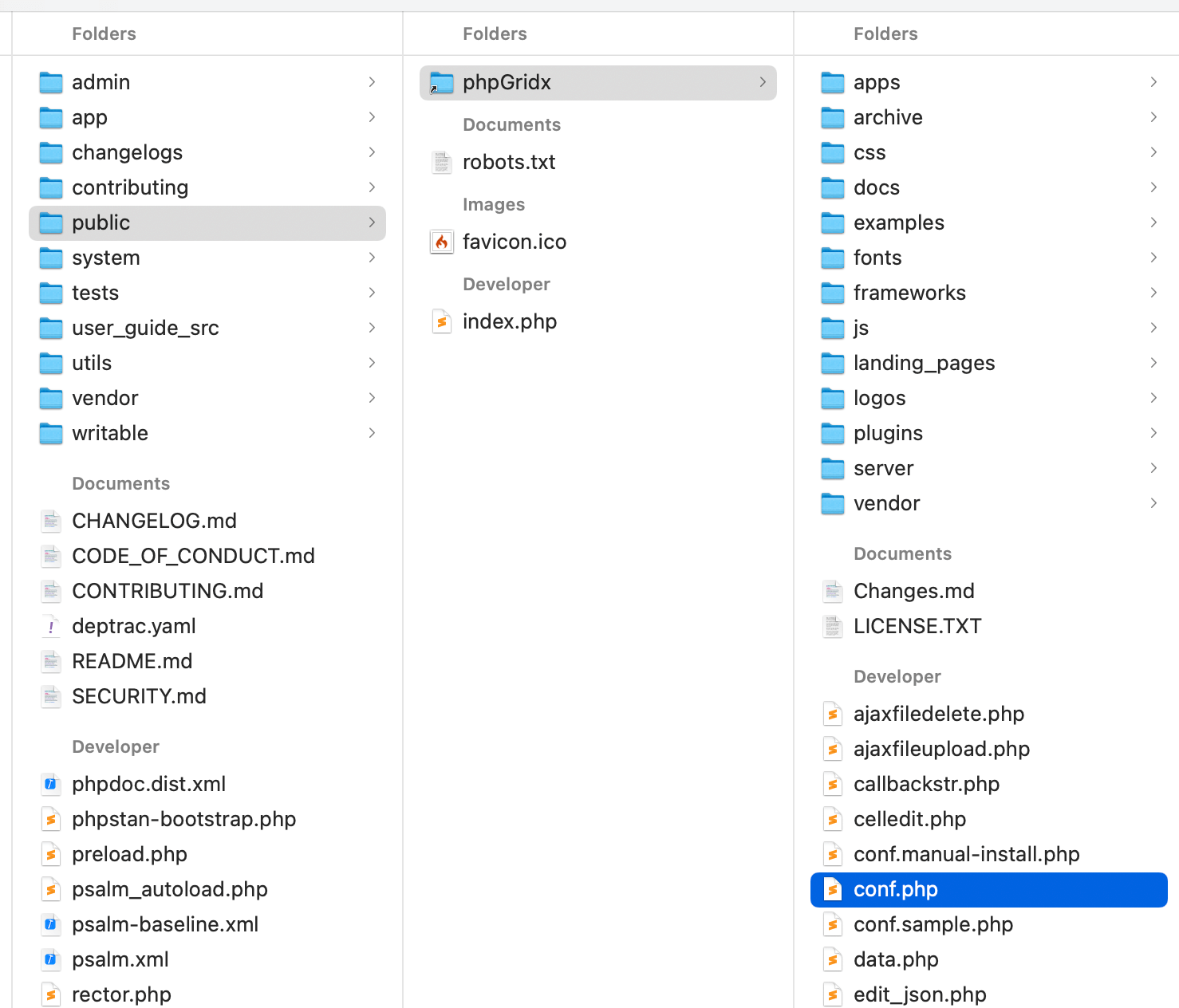Click the plugins folder icon
Viewport: 1179px width, 1008px height.
[833, 433]
